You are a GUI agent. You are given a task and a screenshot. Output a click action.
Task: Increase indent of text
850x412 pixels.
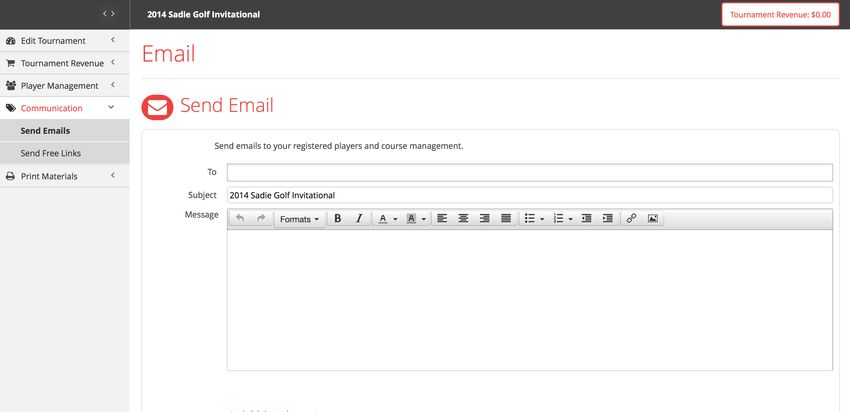[608, 218]
